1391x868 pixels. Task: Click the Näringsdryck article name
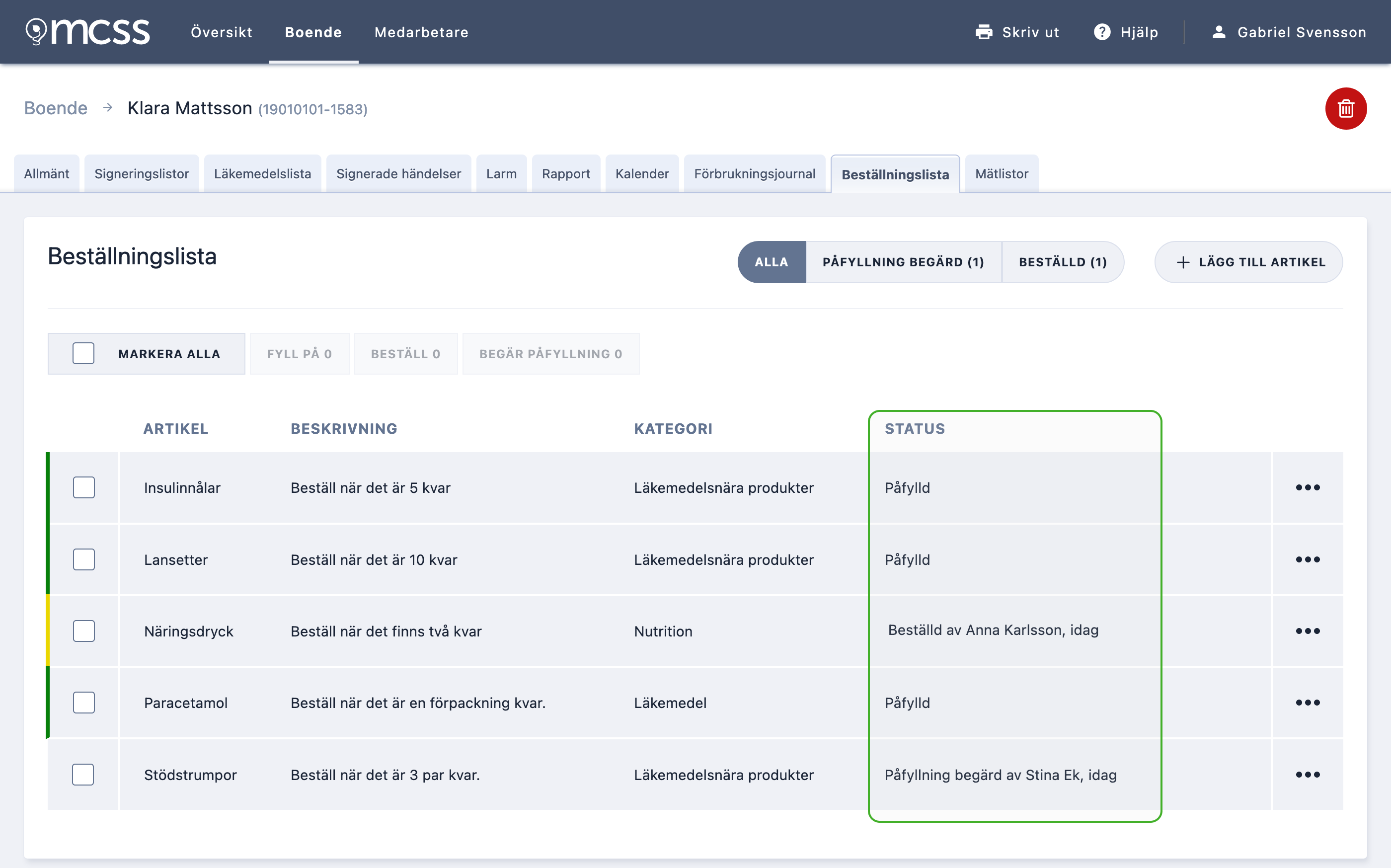189,631
